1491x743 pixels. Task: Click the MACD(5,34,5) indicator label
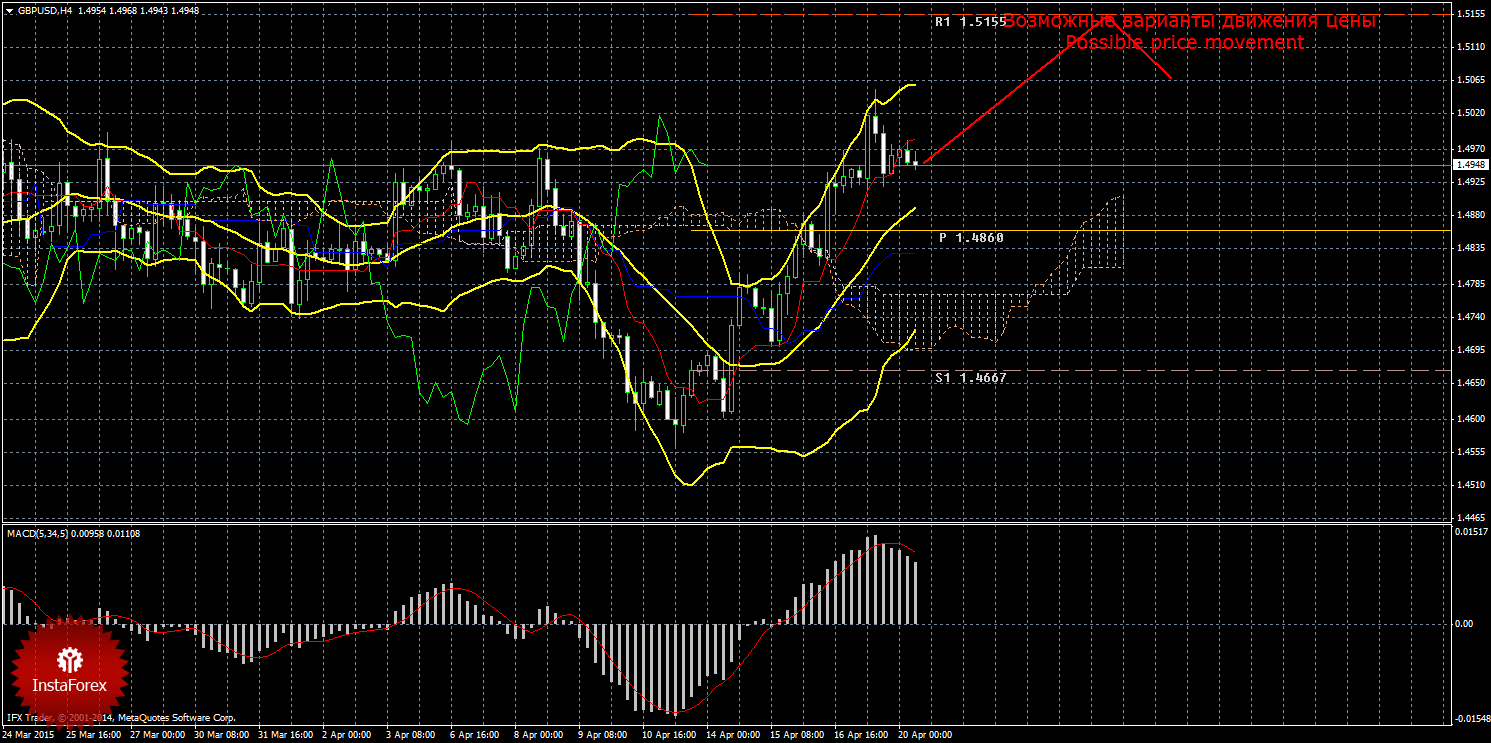click(38, 534)
